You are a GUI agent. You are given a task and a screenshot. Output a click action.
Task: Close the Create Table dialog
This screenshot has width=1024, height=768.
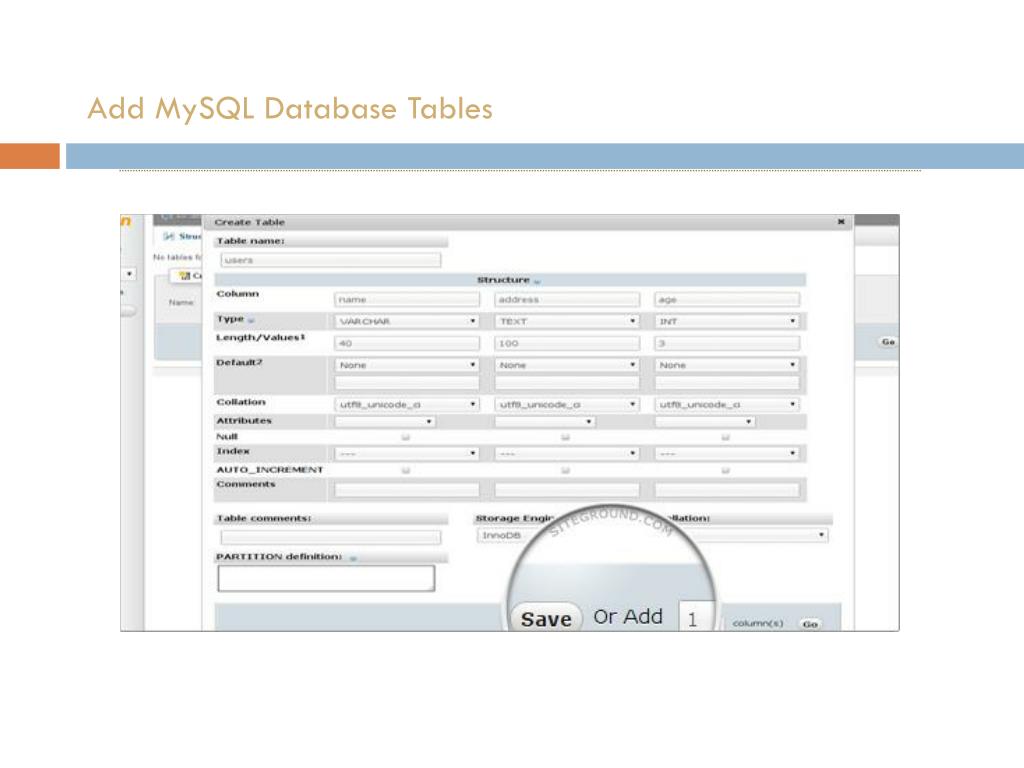click(x=840, y=222)
